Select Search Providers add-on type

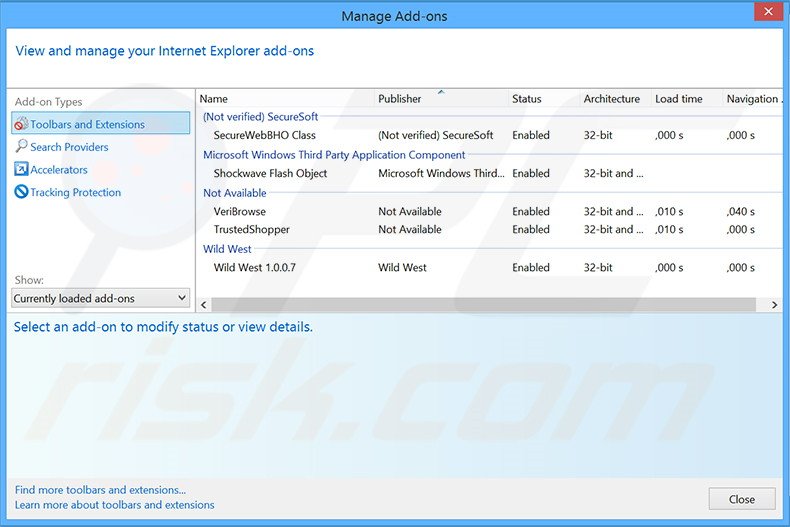(70, 147)
